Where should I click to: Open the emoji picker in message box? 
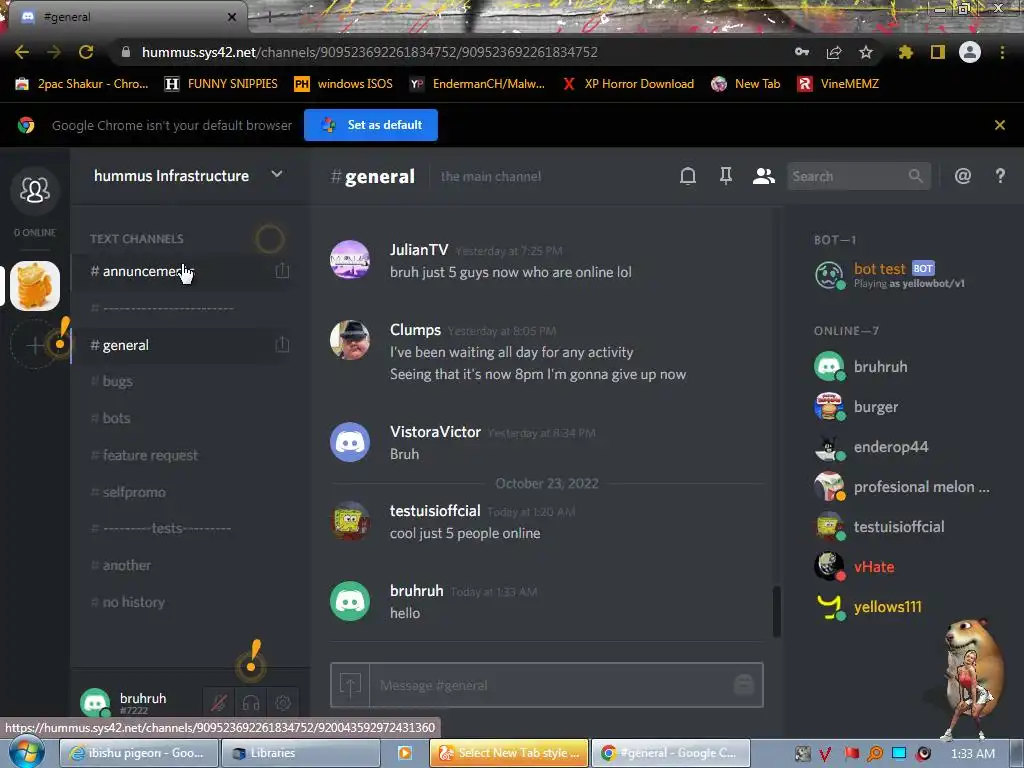744,684
